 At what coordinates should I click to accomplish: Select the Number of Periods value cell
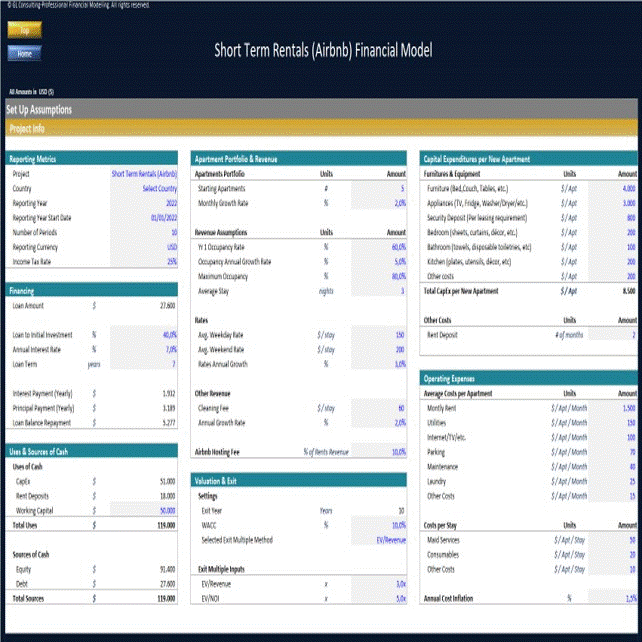pos(144,233)
